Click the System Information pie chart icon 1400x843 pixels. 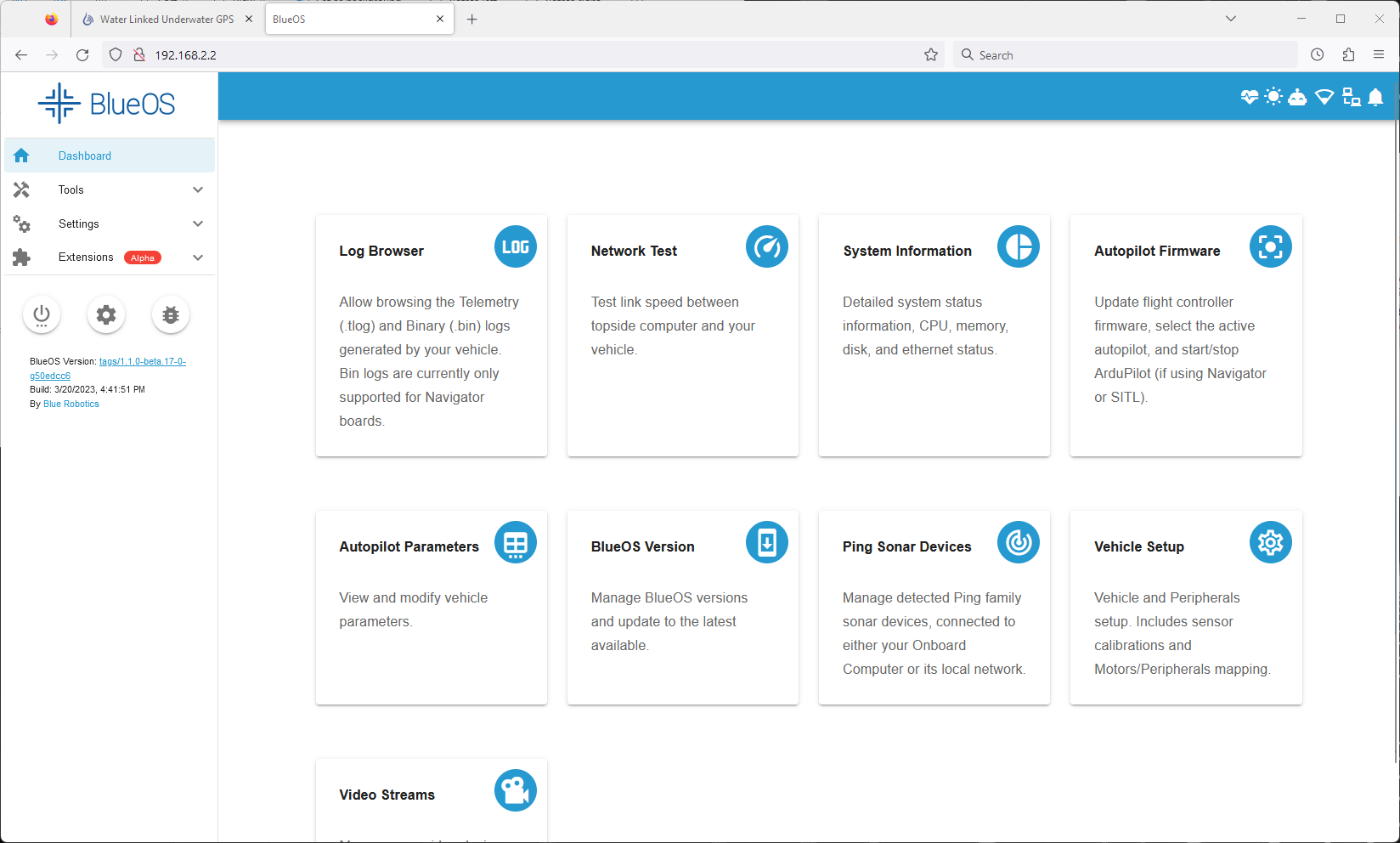pyautogui.click(x=1019, y=246)
